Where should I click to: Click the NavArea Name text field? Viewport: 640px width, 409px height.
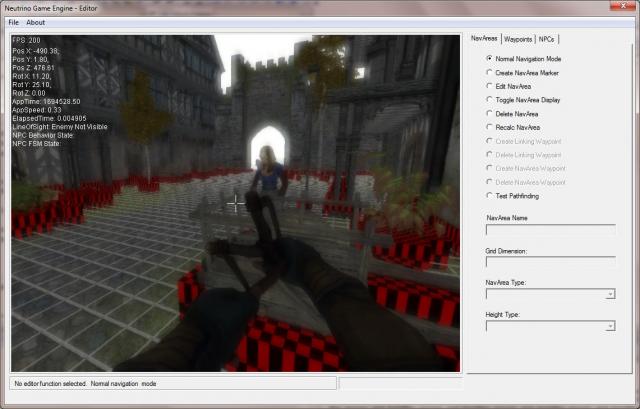[550, 230]
